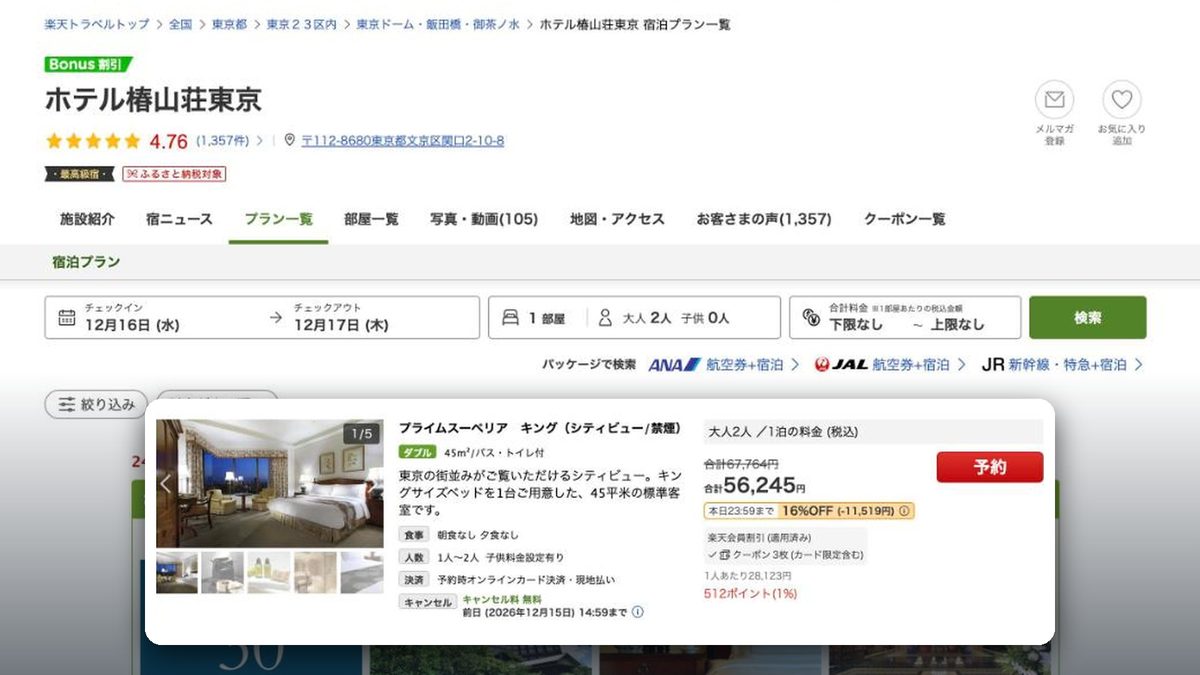
Task: Click plan title プライムスーペリア キング
Action: point(539,428)
